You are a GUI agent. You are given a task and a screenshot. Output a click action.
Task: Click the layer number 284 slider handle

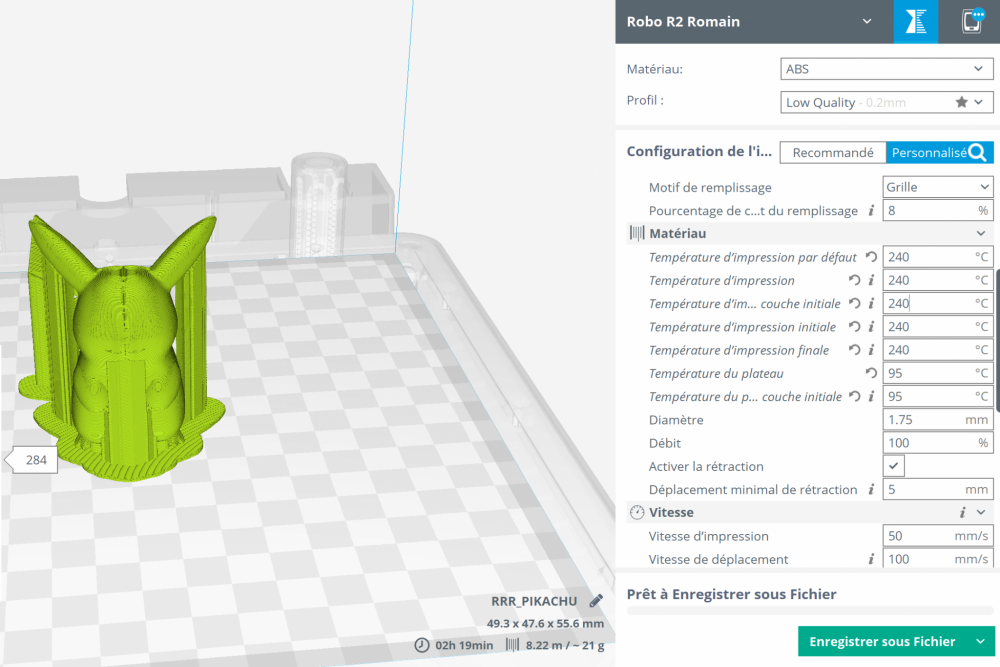pyautogui.click(x=36, y=460)
